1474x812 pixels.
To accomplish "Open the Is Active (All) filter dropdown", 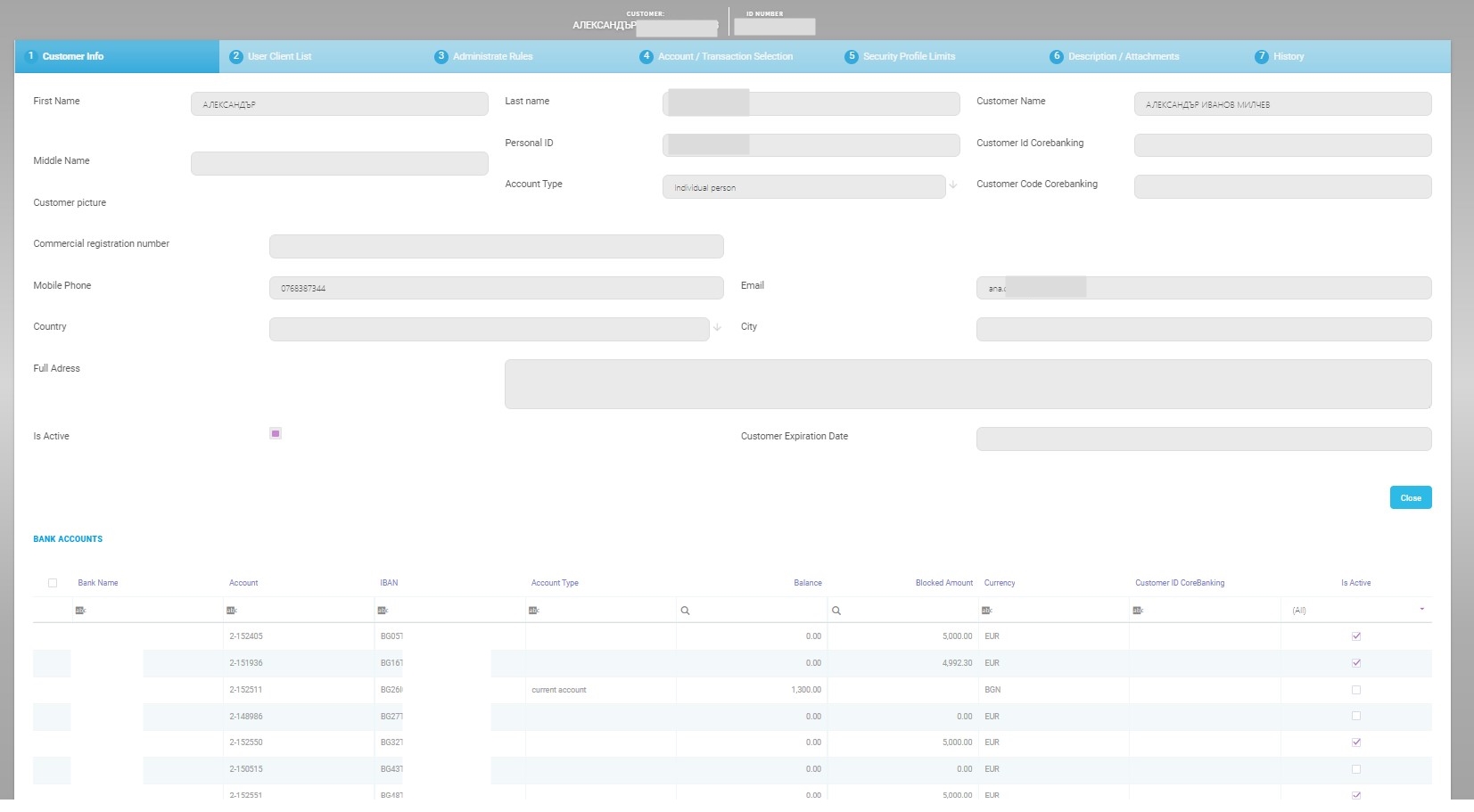I will pos(1421,610).
